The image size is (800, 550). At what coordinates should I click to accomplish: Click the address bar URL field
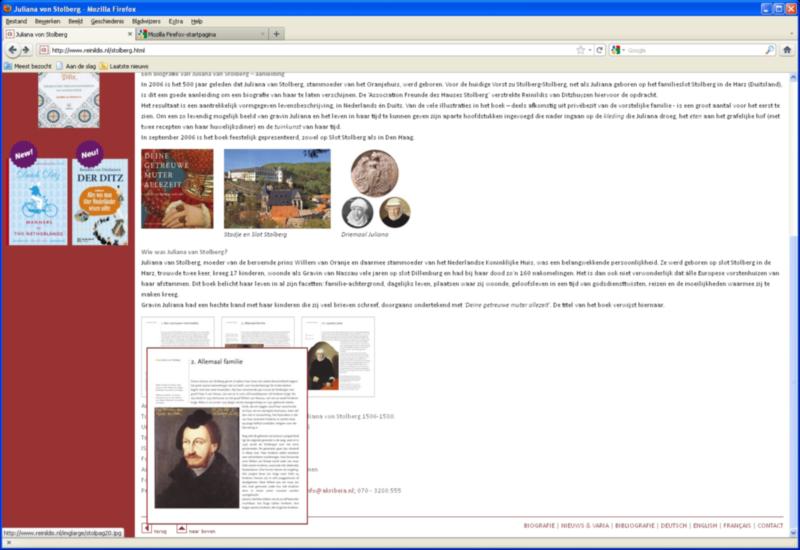tap(311, 50)
